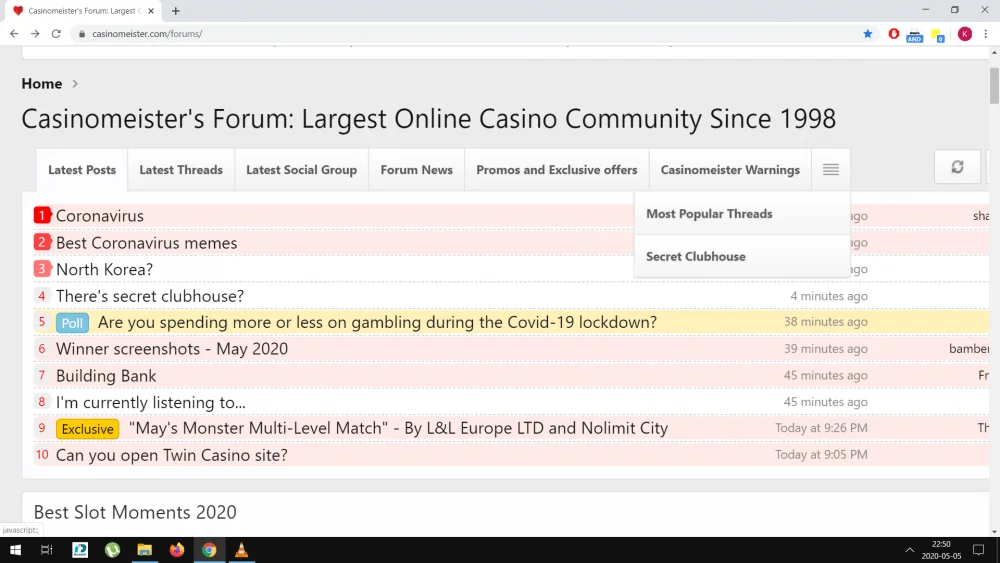Open Chrome three-dot menu
Viewport: 1000px width, 563px height.
(985, 34)
